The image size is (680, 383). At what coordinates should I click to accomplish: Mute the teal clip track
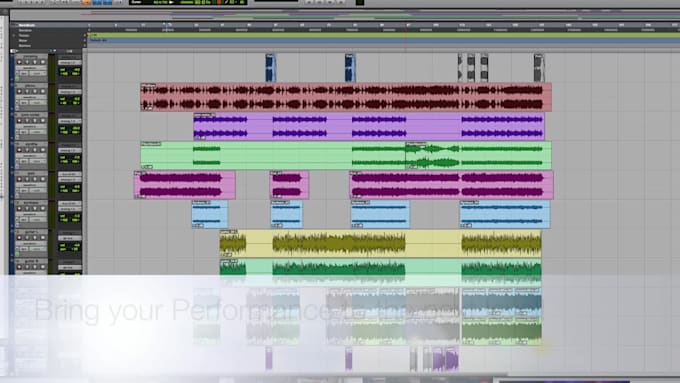42,267
